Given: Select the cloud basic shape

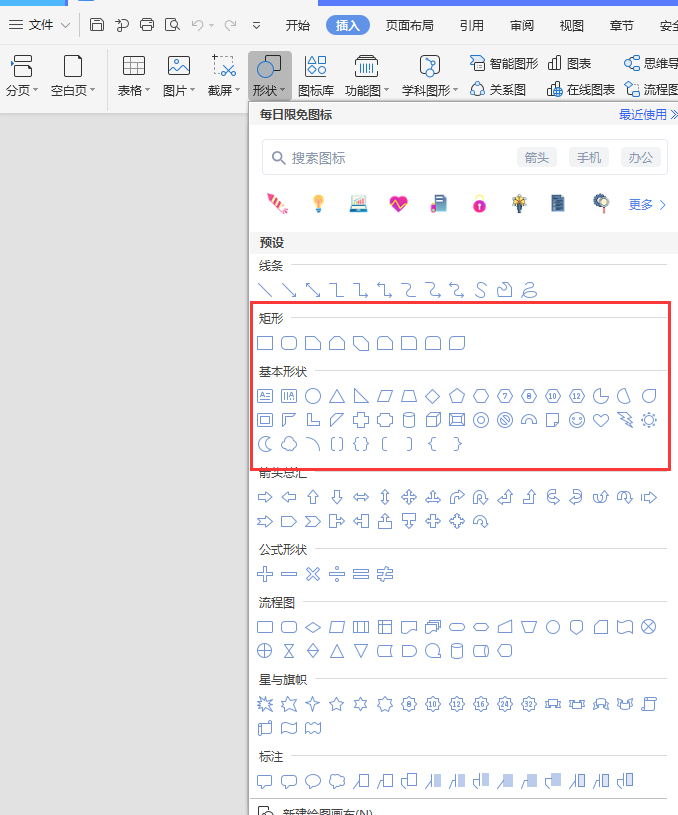Looking at the screenshot, I should [289, 444].
